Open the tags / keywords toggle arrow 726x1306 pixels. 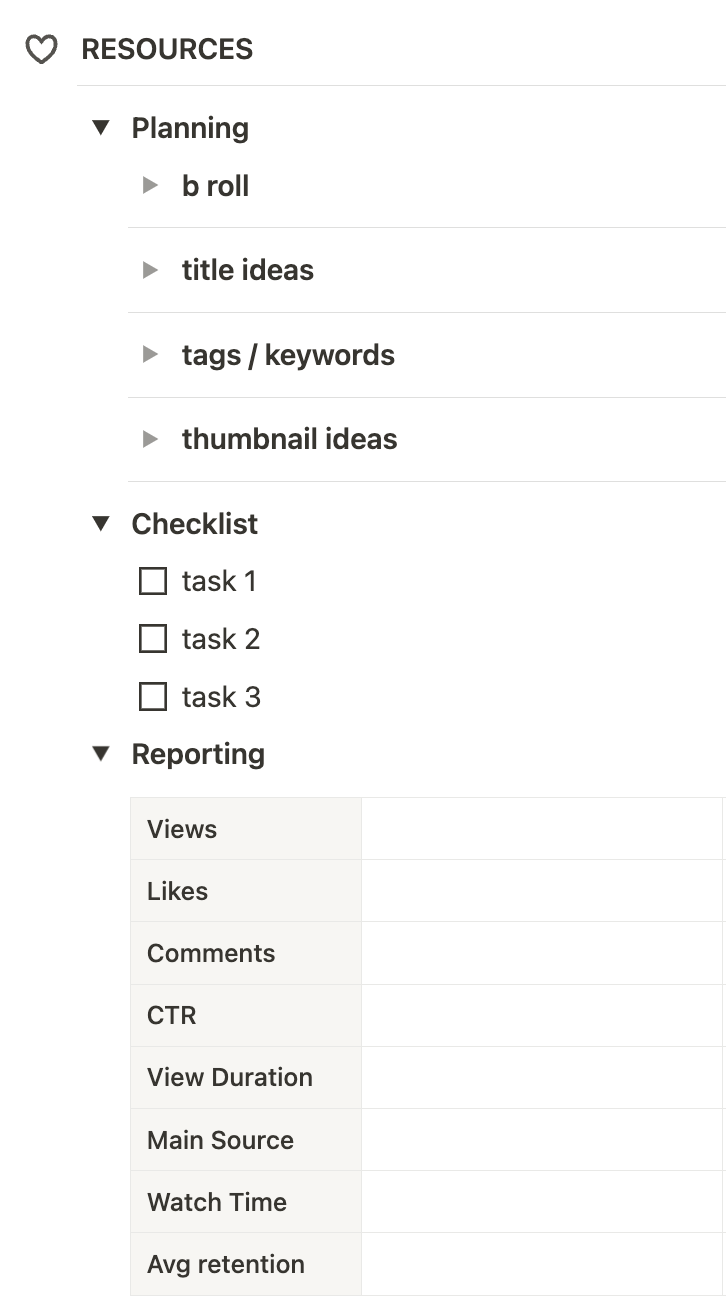[x=151, y=355]
